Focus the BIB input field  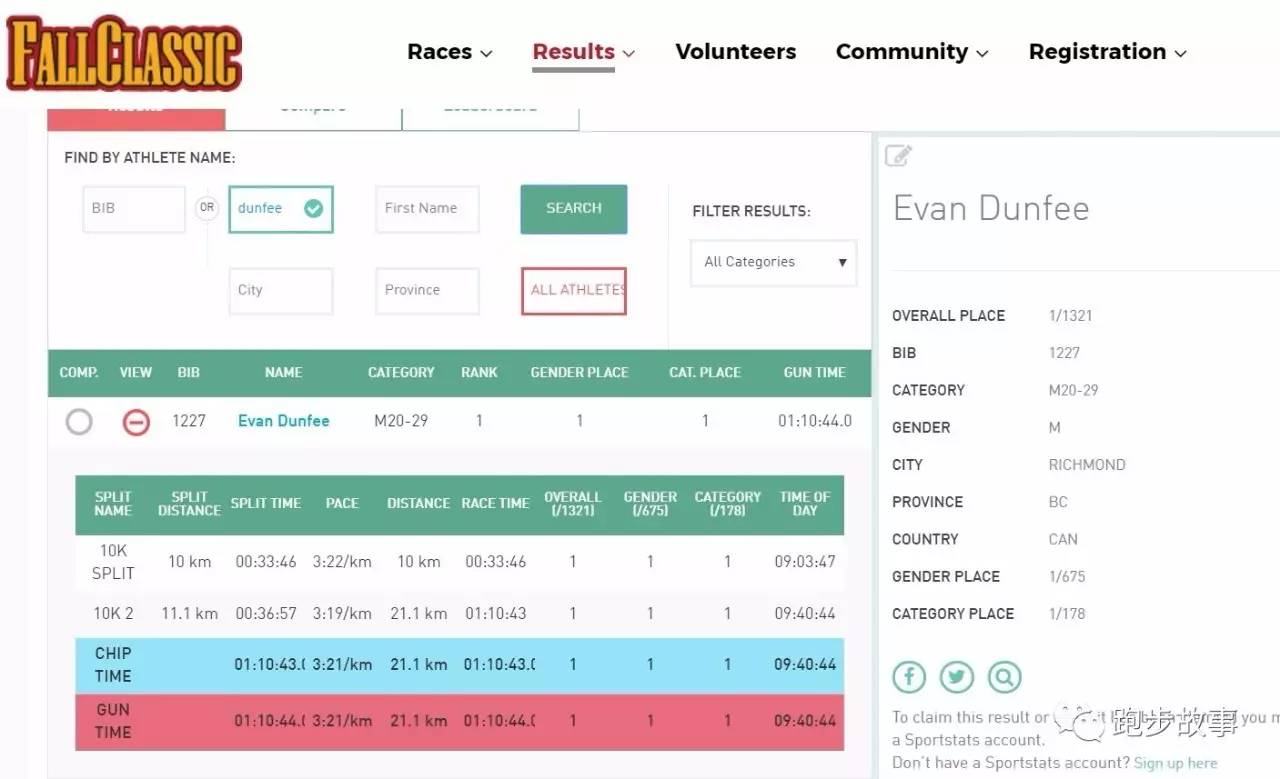tap(134, 209)
